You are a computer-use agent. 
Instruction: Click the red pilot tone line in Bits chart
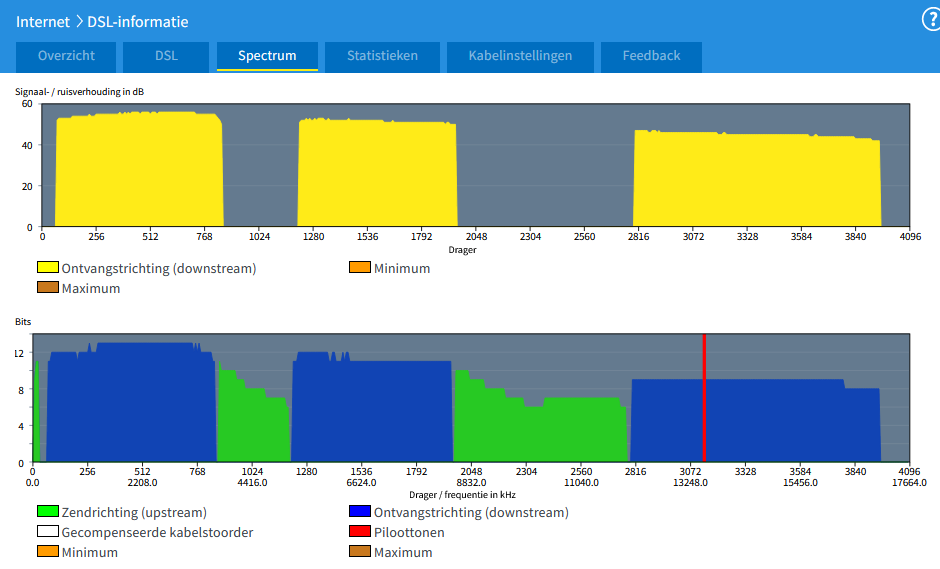click(x=704, y=400)
